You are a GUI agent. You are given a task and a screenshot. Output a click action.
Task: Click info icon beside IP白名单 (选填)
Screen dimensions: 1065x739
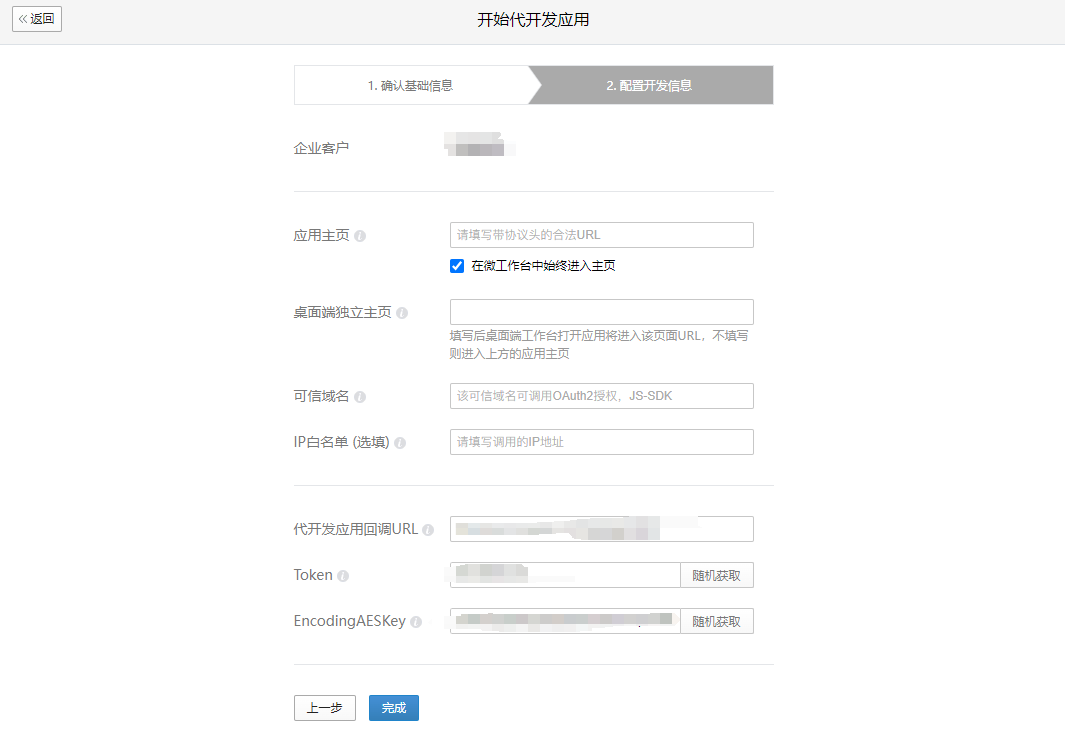(x=400, y=443)
